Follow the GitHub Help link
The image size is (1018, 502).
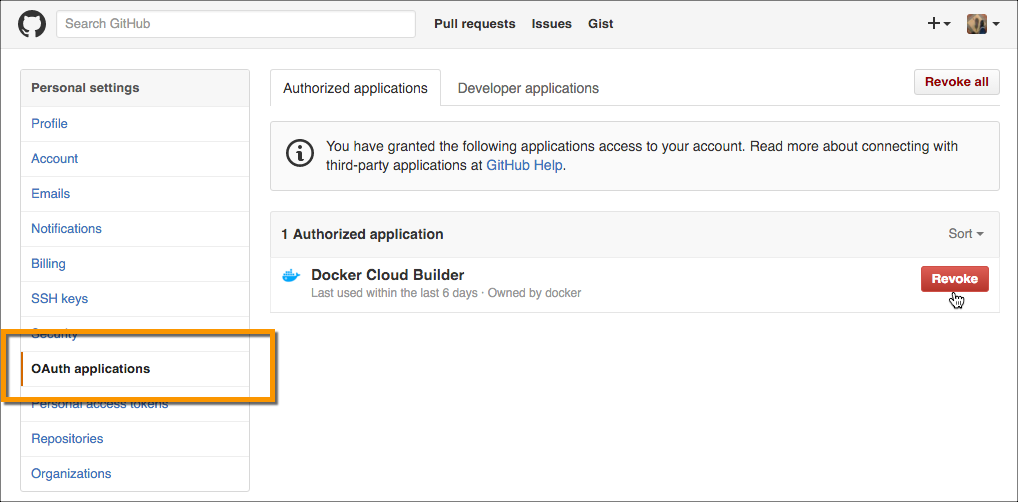(x=525, y=166)
